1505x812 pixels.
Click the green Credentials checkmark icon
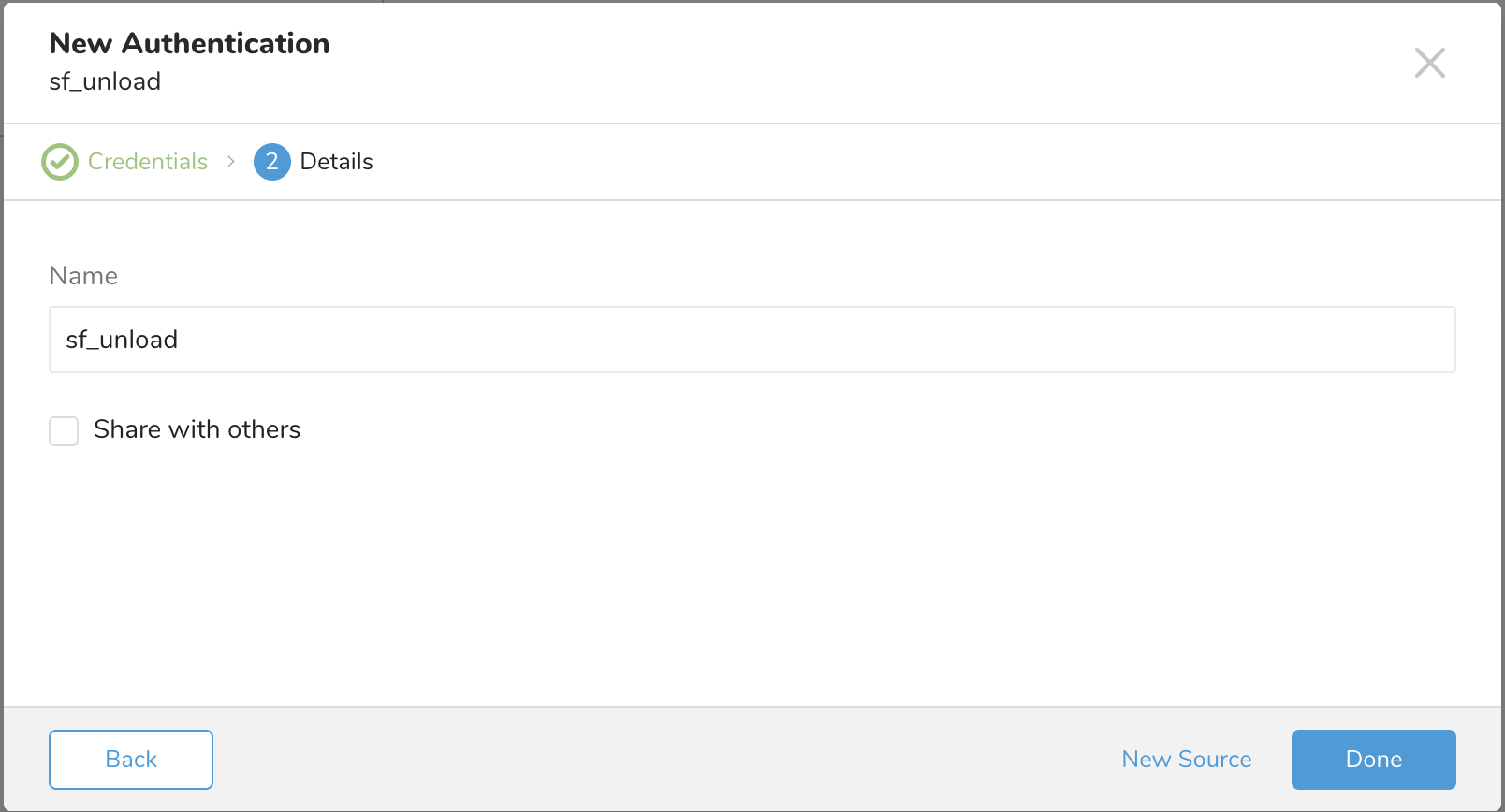[60, 162]
